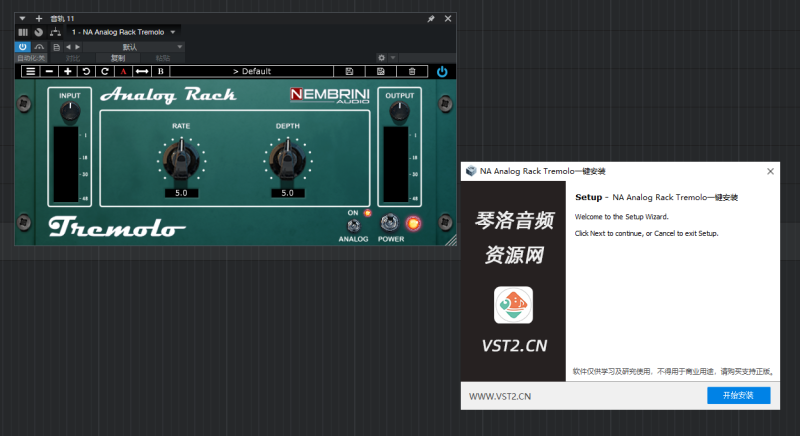This screenshot has width=800, height=436.
Task: Click the minus zoom-out toolbar button
Action: pyautogui.click(x=49, y=71)
